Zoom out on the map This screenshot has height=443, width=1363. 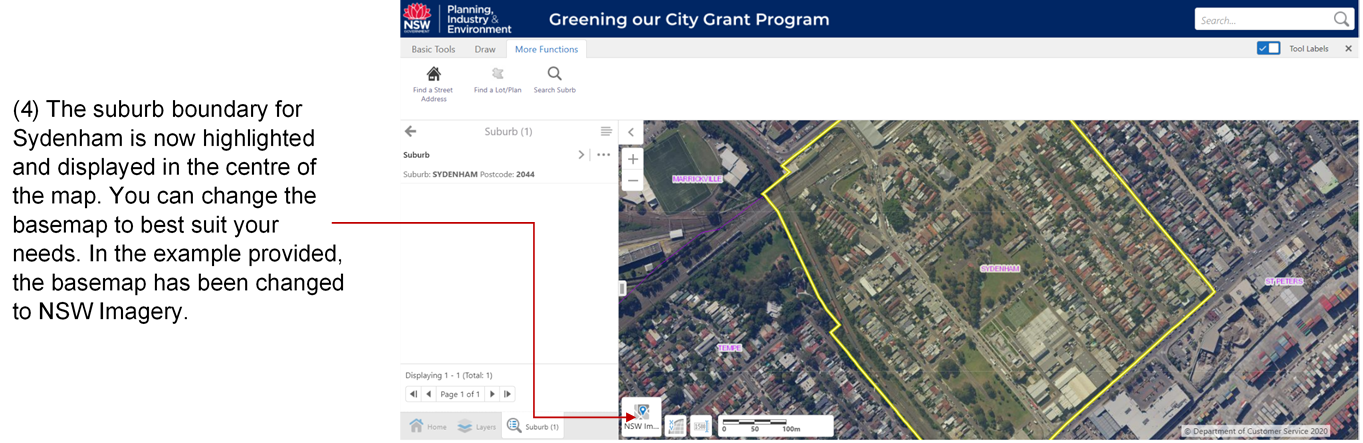coord(632,181)
